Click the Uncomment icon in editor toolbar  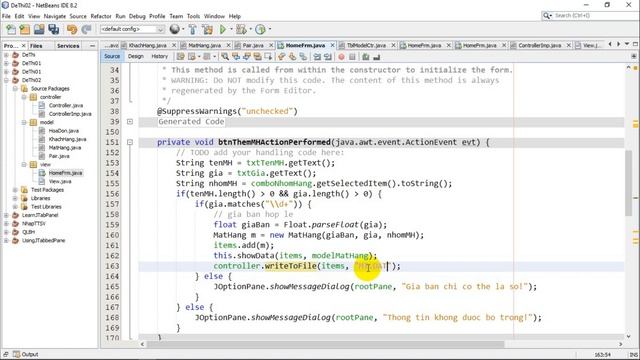[x=376, y=57]
